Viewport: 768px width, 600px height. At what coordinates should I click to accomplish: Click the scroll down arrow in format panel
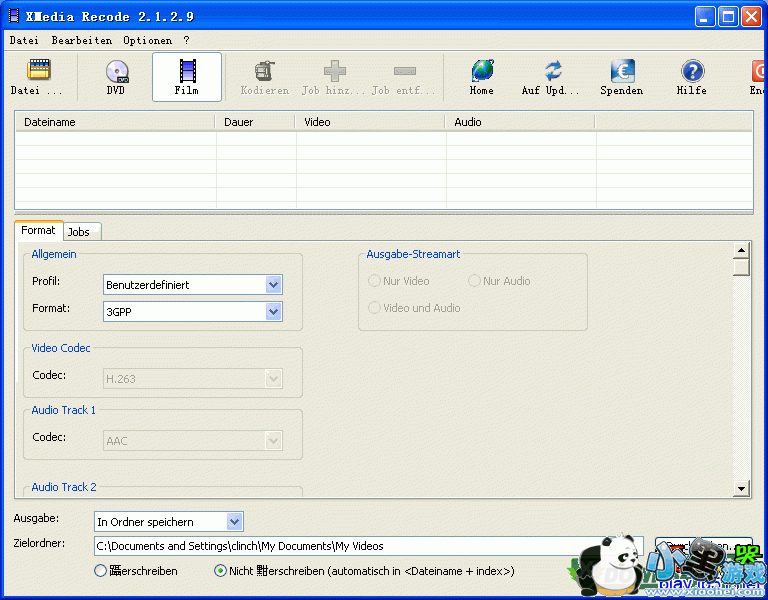pos(741,488)
